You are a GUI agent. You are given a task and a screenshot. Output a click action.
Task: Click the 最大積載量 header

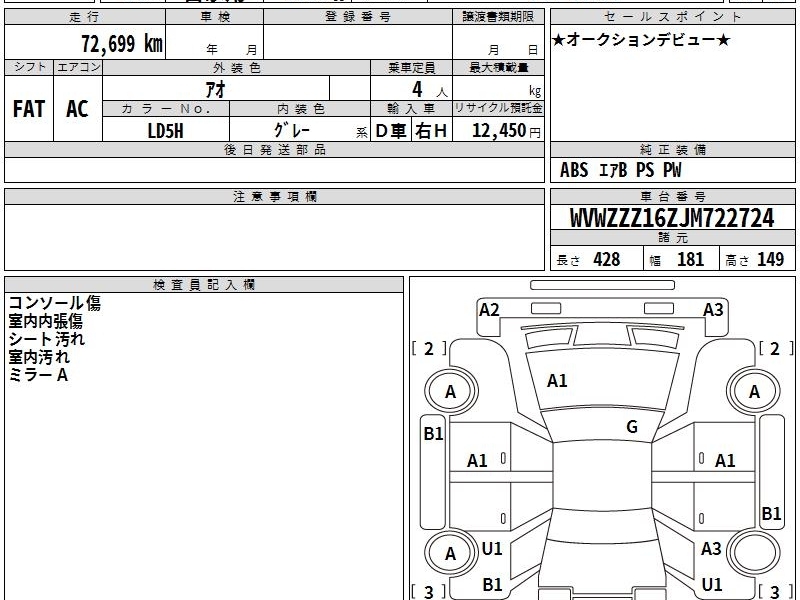pyautogui.click(x=498, y=67)
